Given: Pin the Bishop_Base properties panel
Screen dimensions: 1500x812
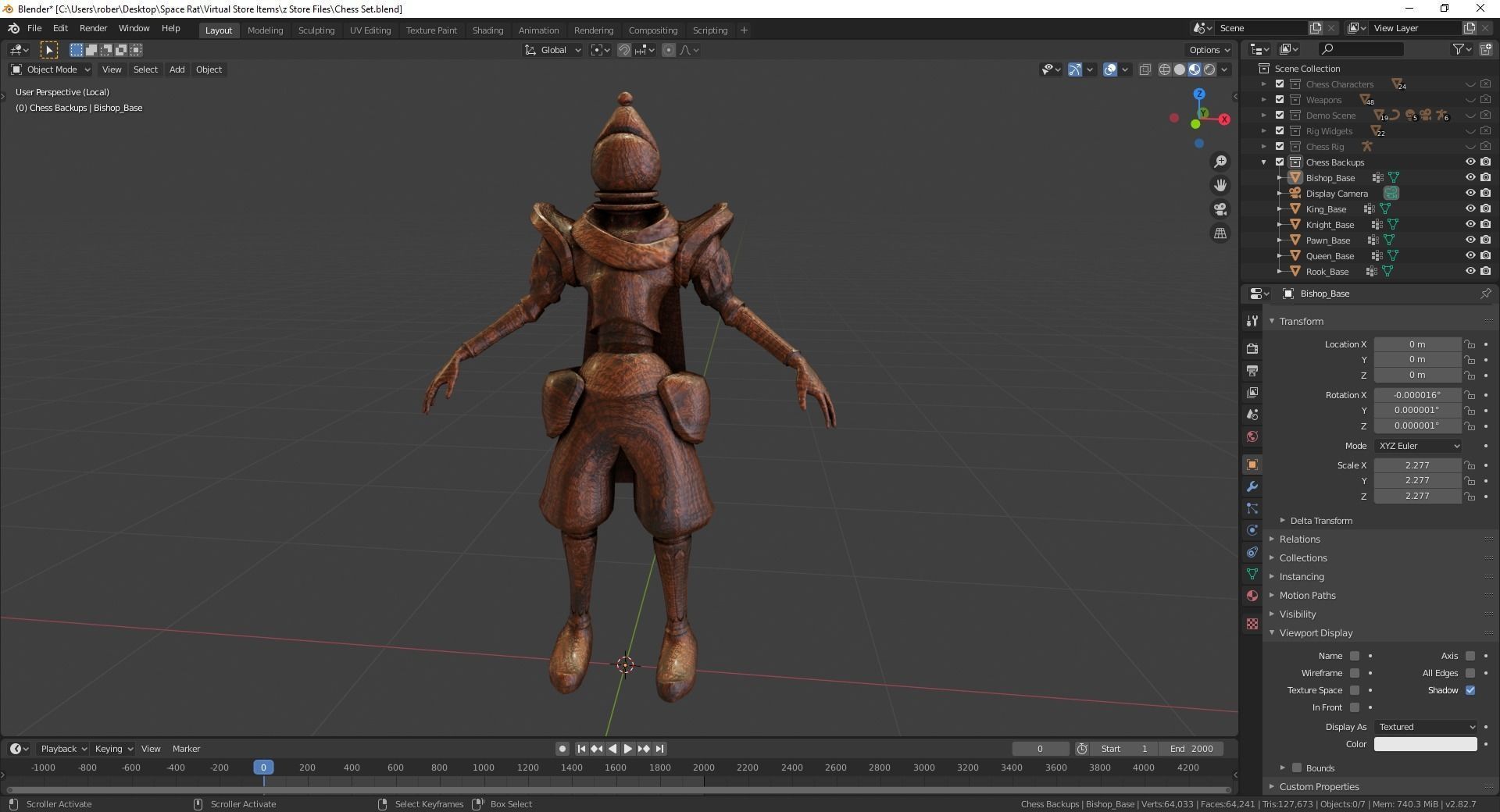Looking at the screenshot, I should pos(1485,294).
